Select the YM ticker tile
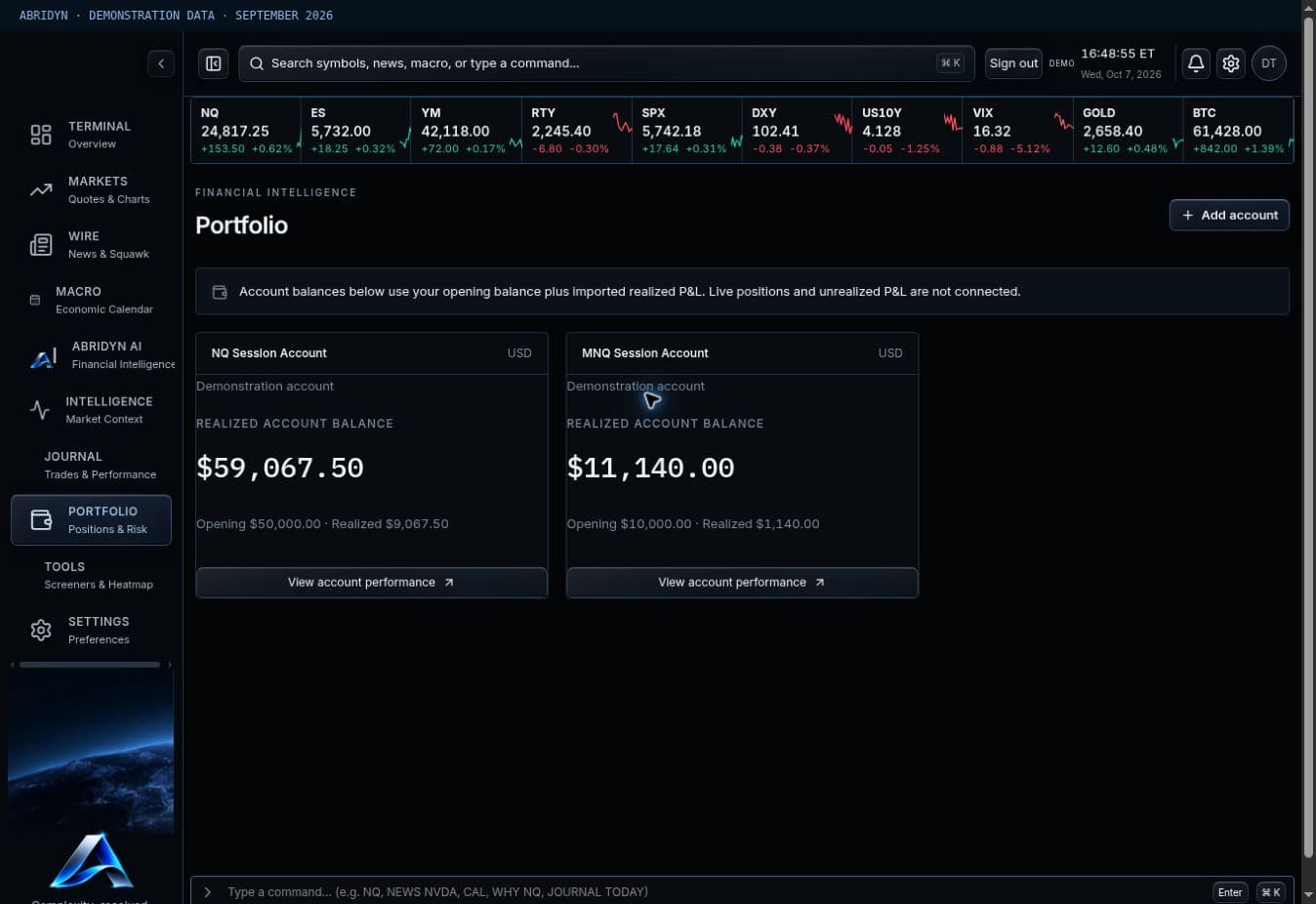 [x=467, y=131]
